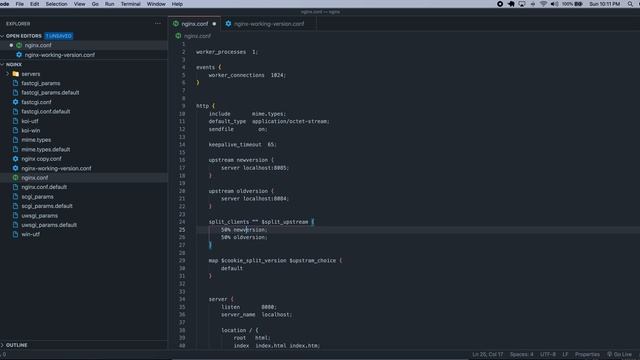Click on 'map $cookie_split_version' line
This screenshot has height=360, width=640.
pos(275,260)
